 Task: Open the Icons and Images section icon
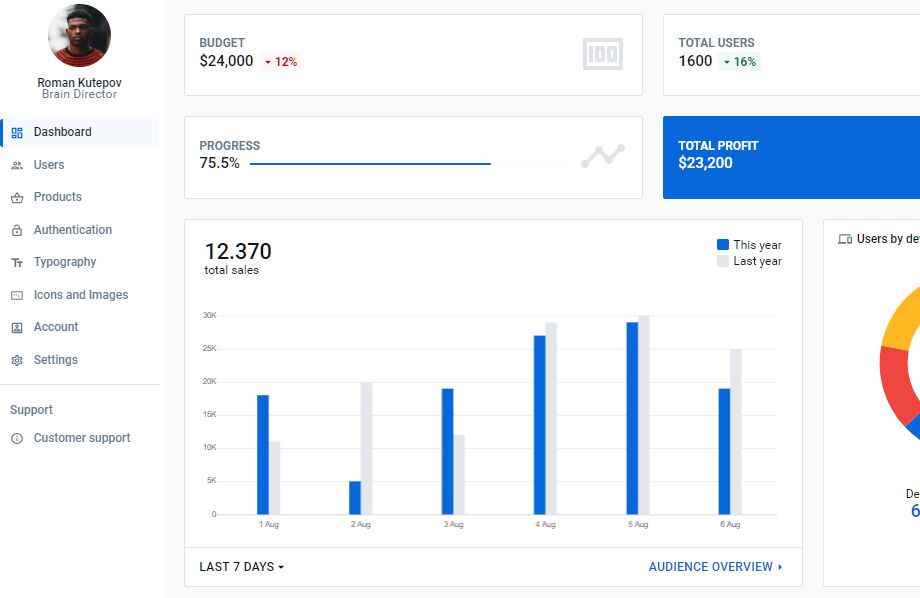tap(17, 294)
